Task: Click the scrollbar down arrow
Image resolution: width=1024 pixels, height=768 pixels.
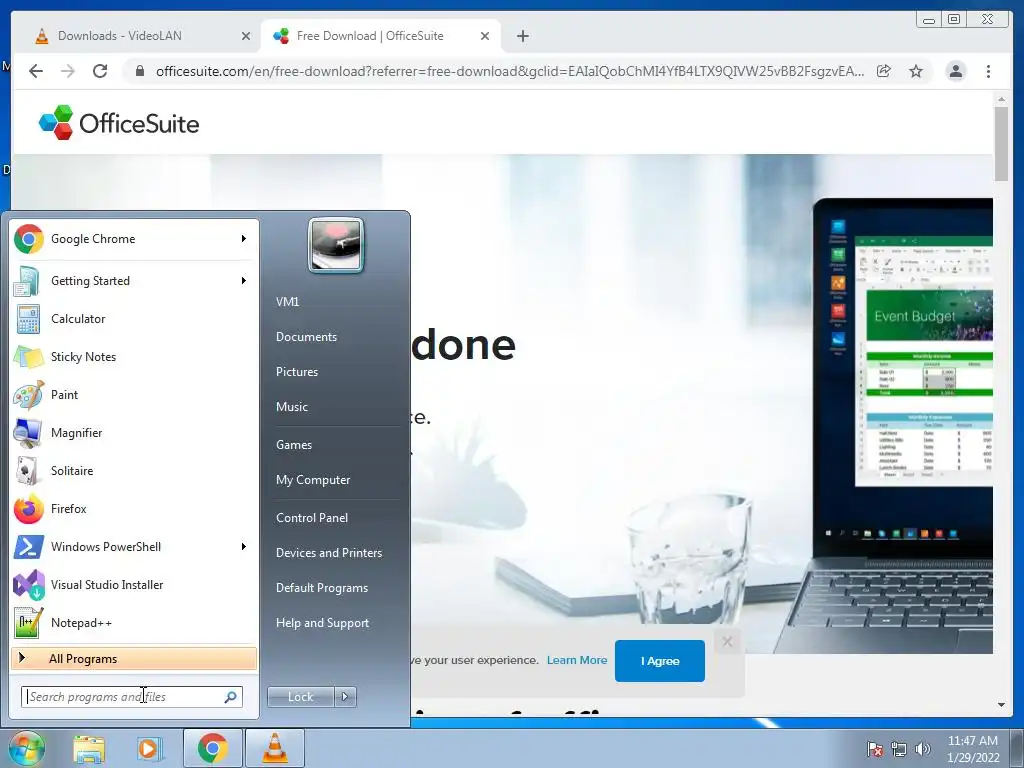Action: (1001, 705)
